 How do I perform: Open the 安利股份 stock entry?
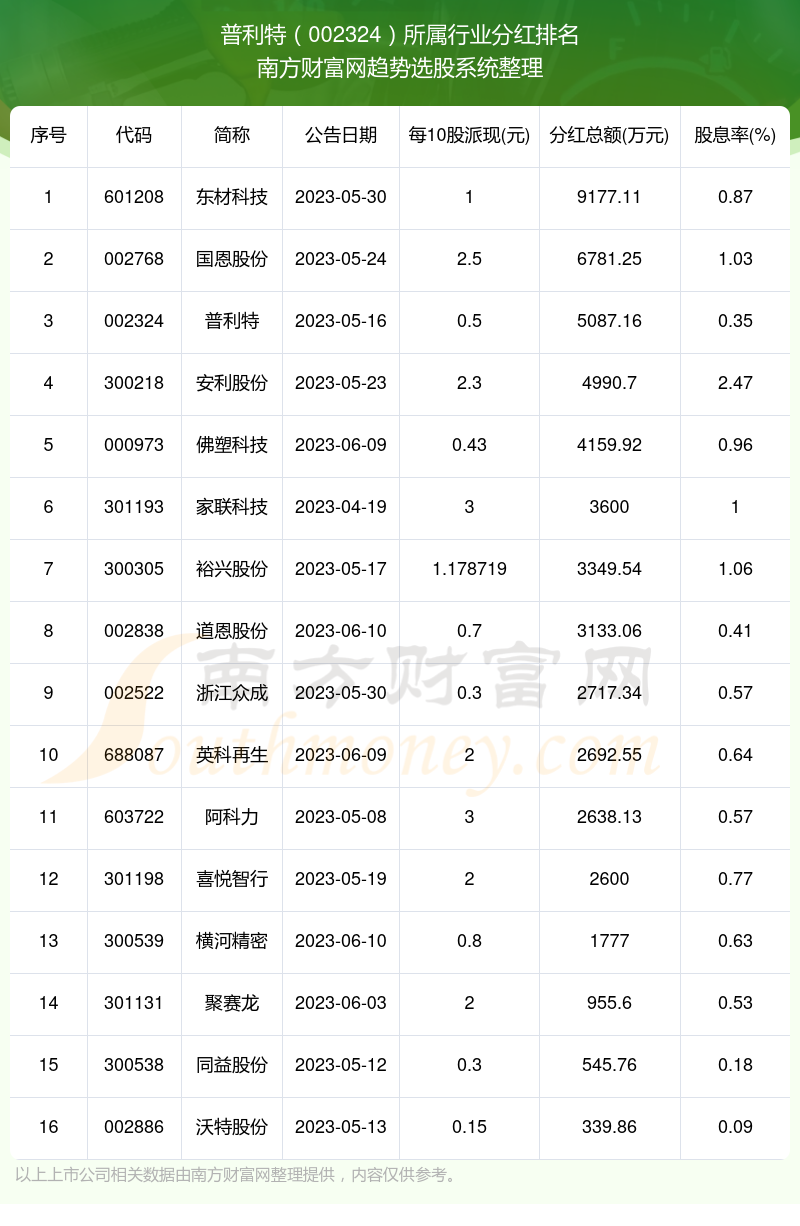pos(232,383)
